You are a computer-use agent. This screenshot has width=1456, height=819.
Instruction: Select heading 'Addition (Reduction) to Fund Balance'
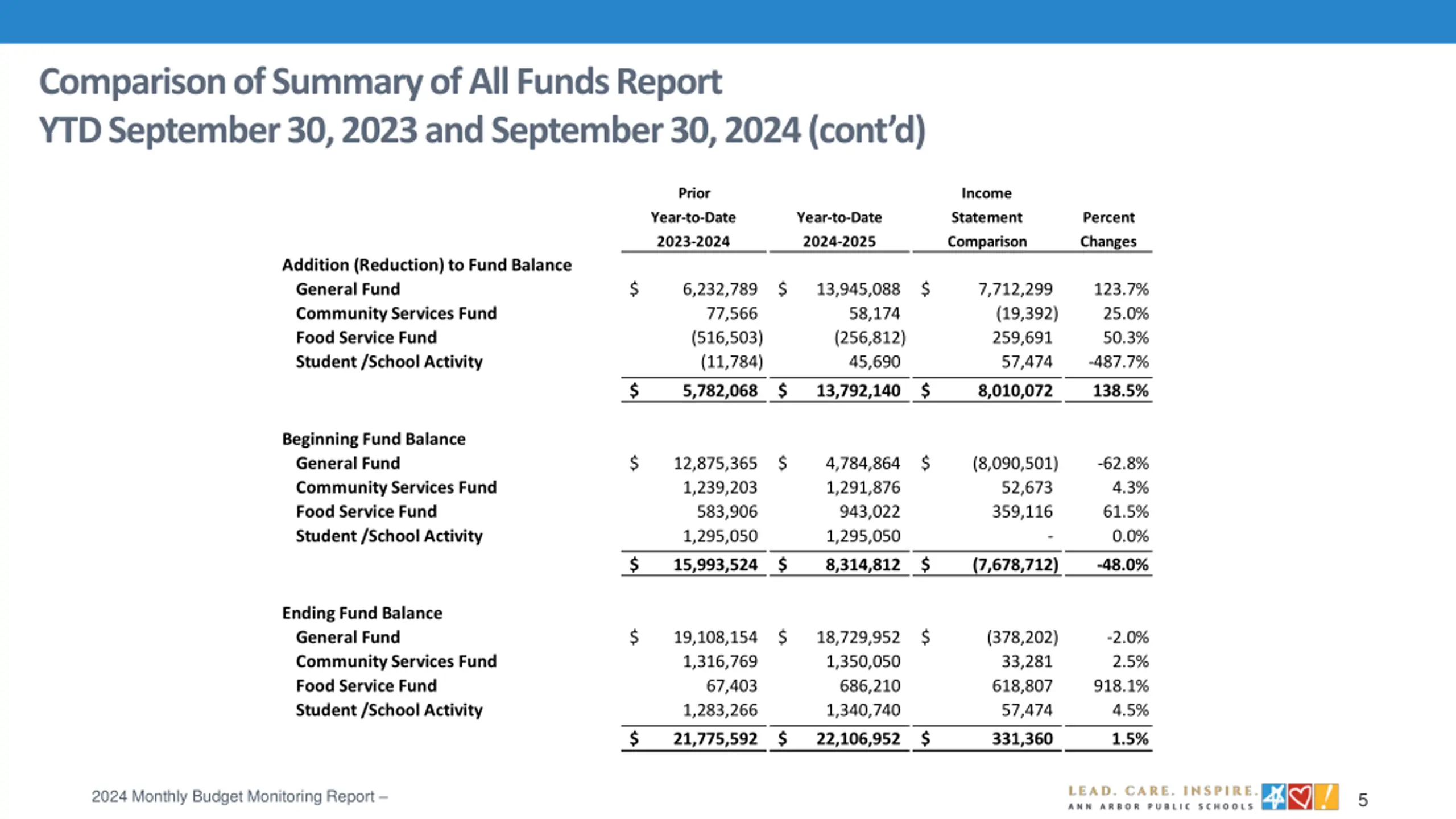pyautogui.click(x=427, y=265)
